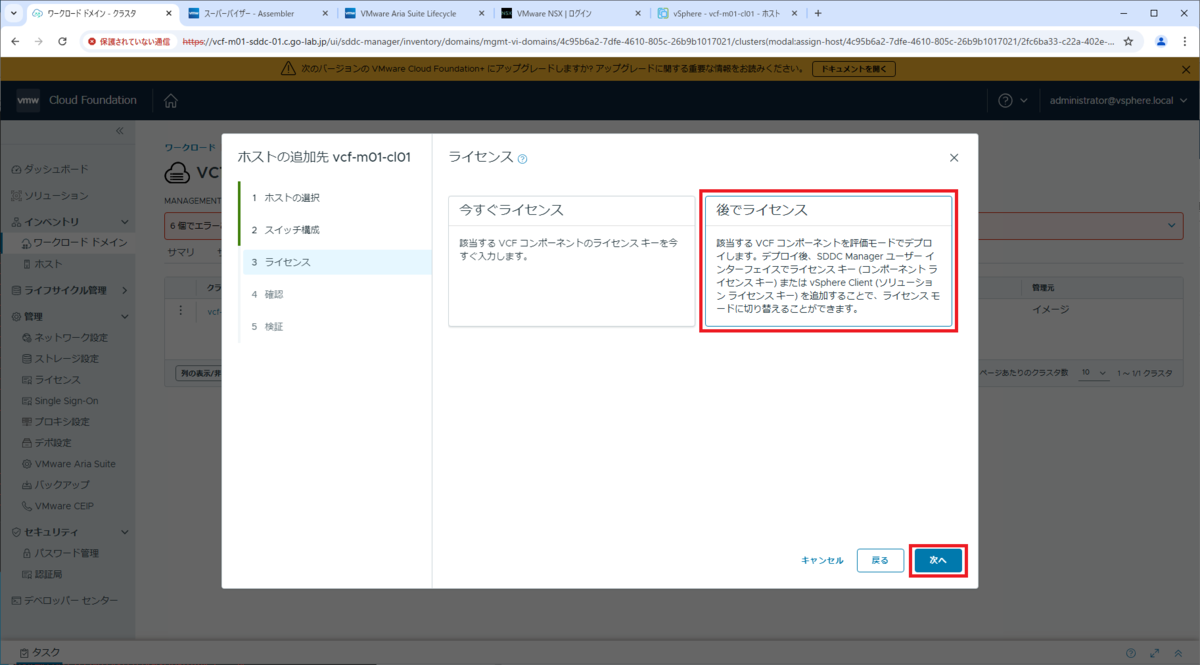Viewport: 1200px width, 665px height.
Task: Expand the error banner chevron
Action: tap(1172, 227)
